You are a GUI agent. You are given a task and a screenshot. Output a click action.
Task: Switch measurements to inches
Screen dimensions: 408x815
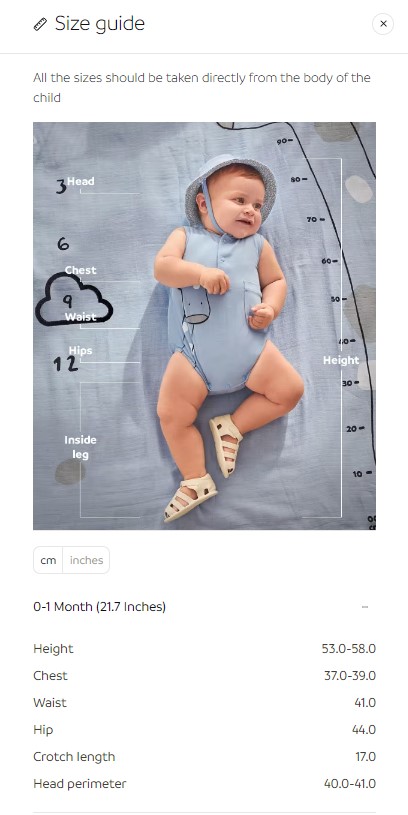pyautogui.click(x=86, y=560)
